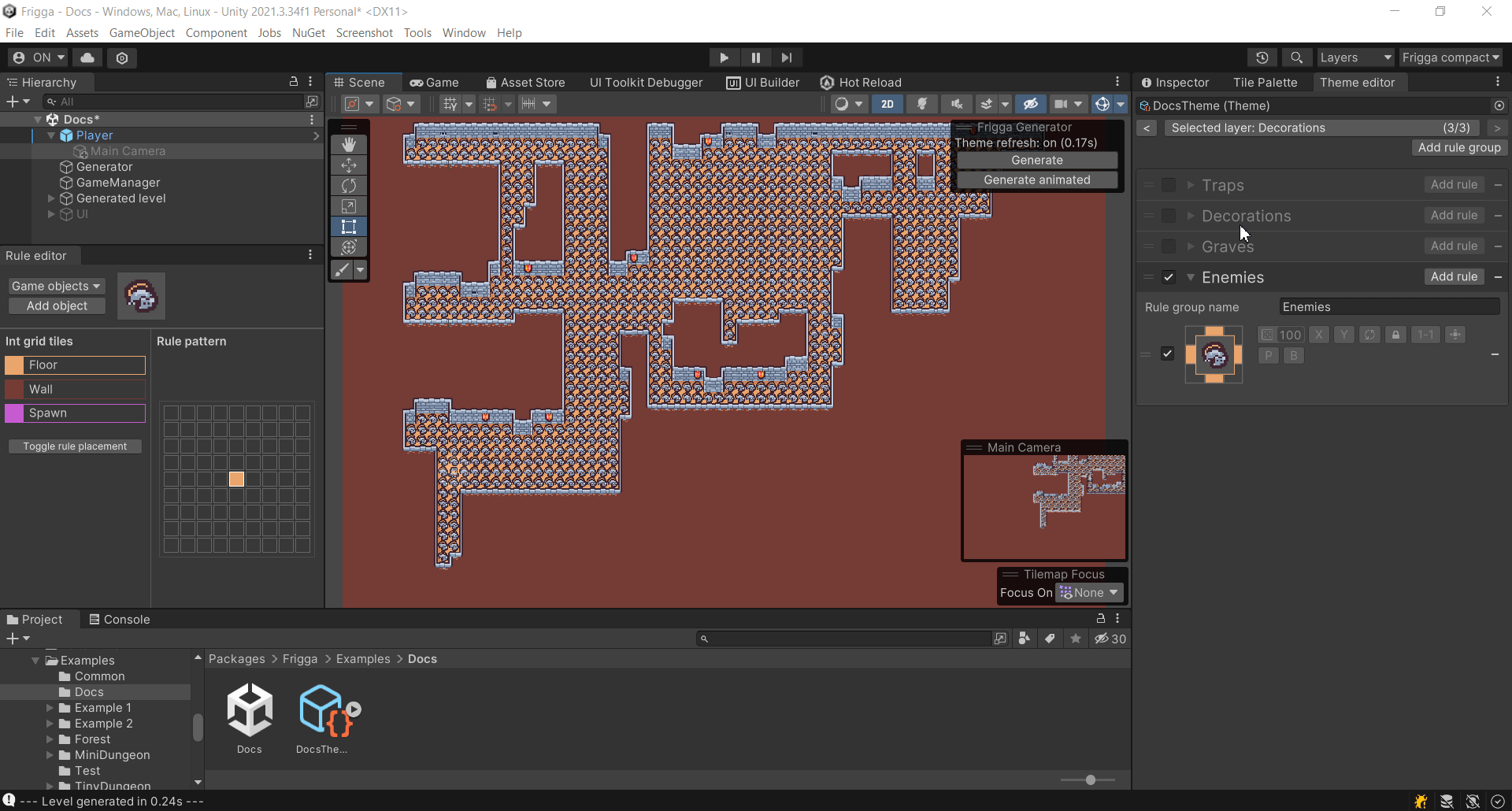Open the Layers dropdown

[x=1355, y=57]
